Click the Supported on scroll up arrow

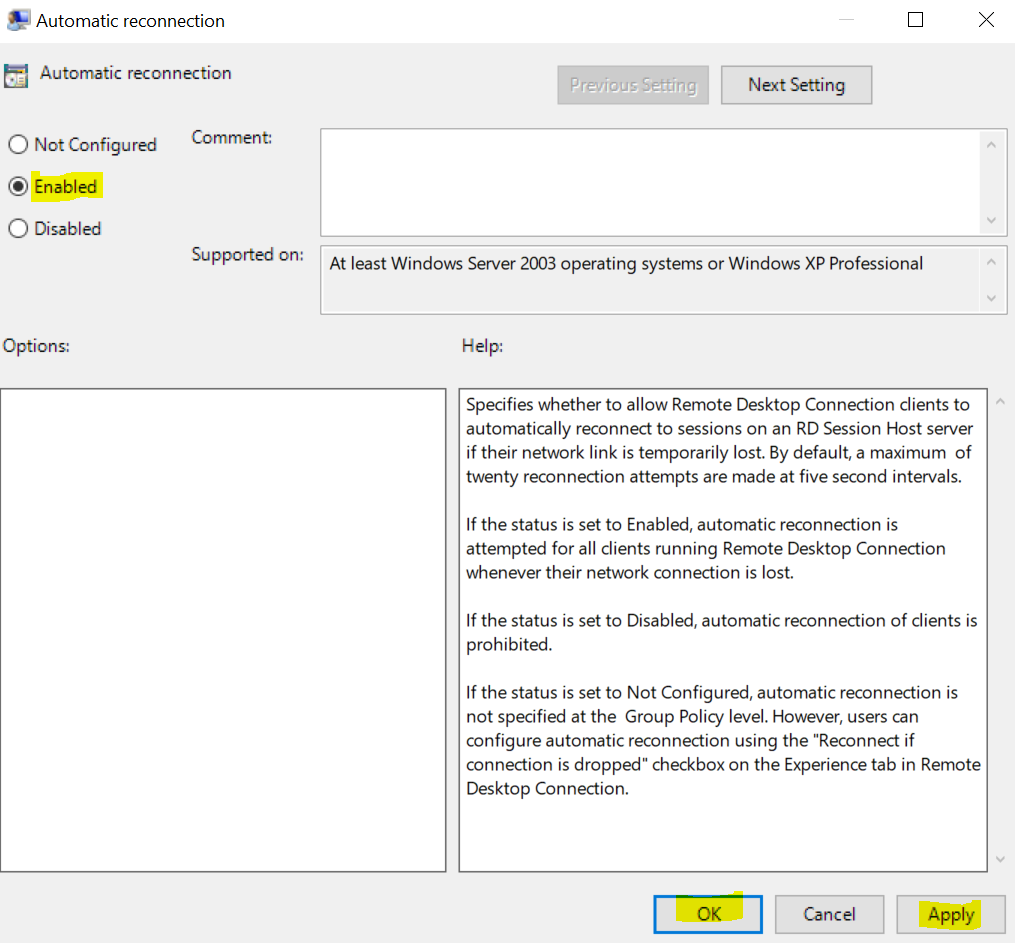coord(991,263)
